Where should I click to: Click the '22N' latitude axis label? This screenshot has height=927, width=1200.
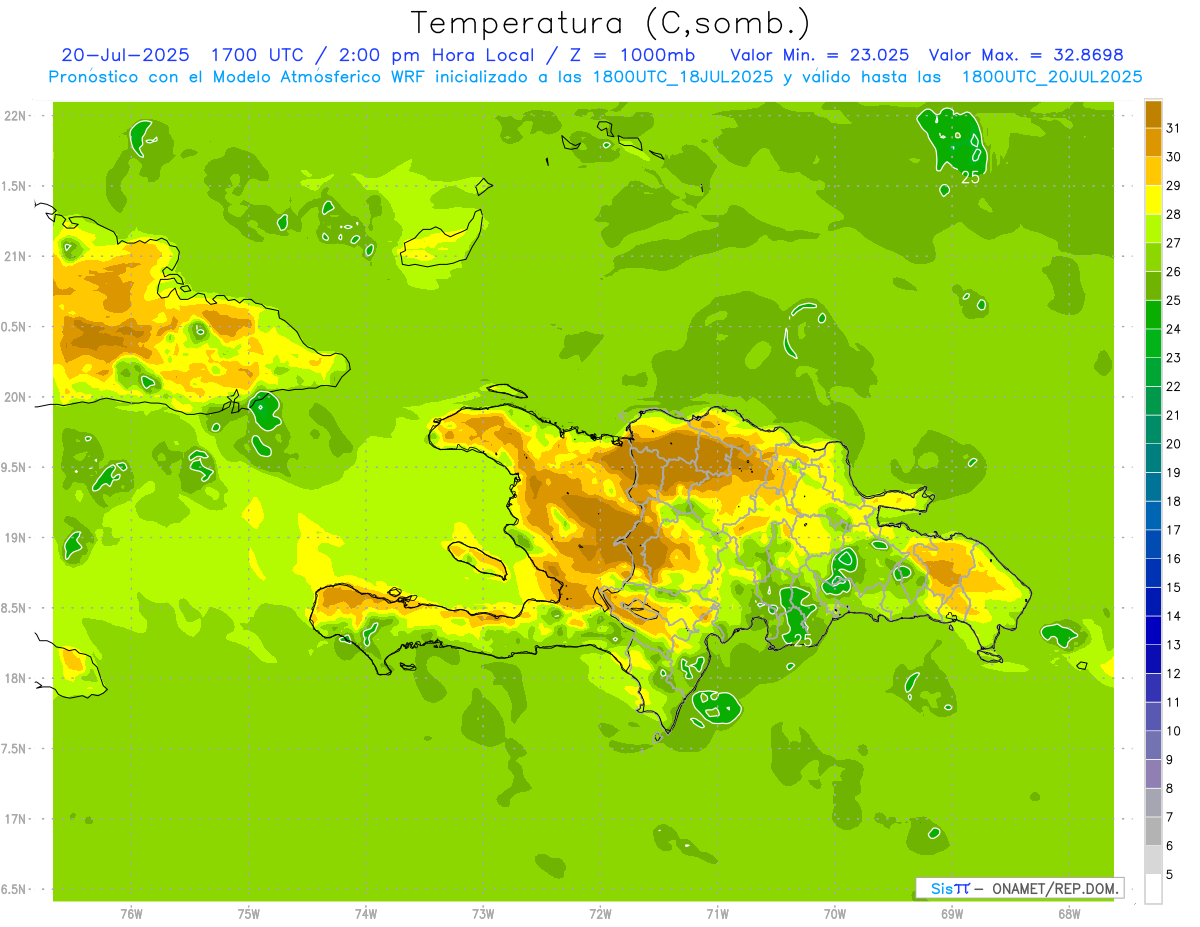[15, 116]
